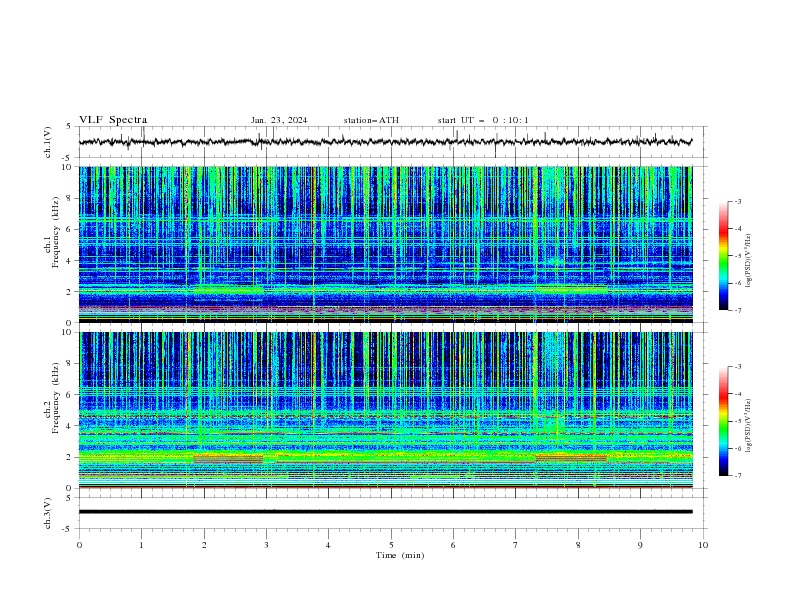The height and width of the screenshot is (612, 792).
Task: Click the time axis tick label "6"
Action: click(453, 545)
